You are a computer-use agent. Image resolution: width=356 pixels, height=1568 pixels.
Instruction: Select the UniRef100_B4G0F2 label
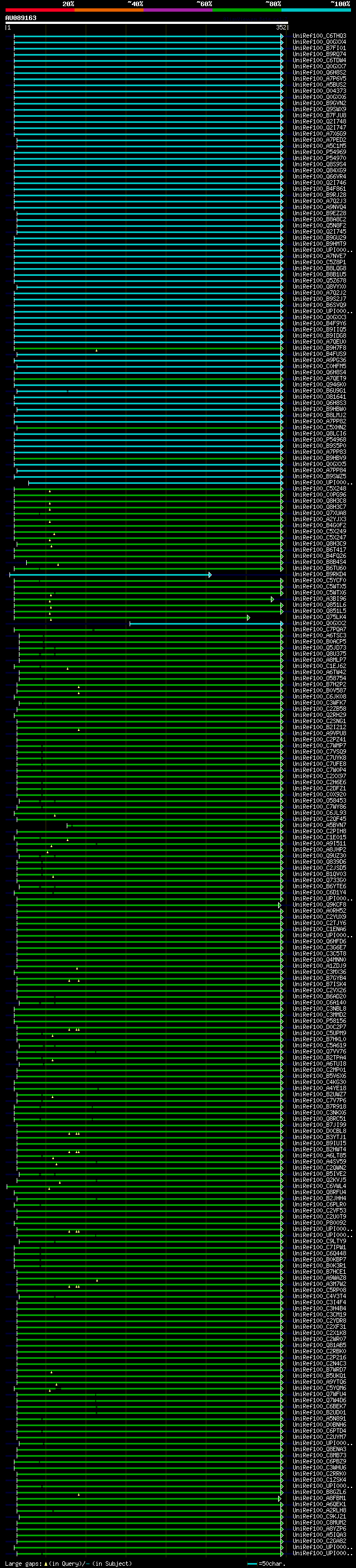[319, 525]
